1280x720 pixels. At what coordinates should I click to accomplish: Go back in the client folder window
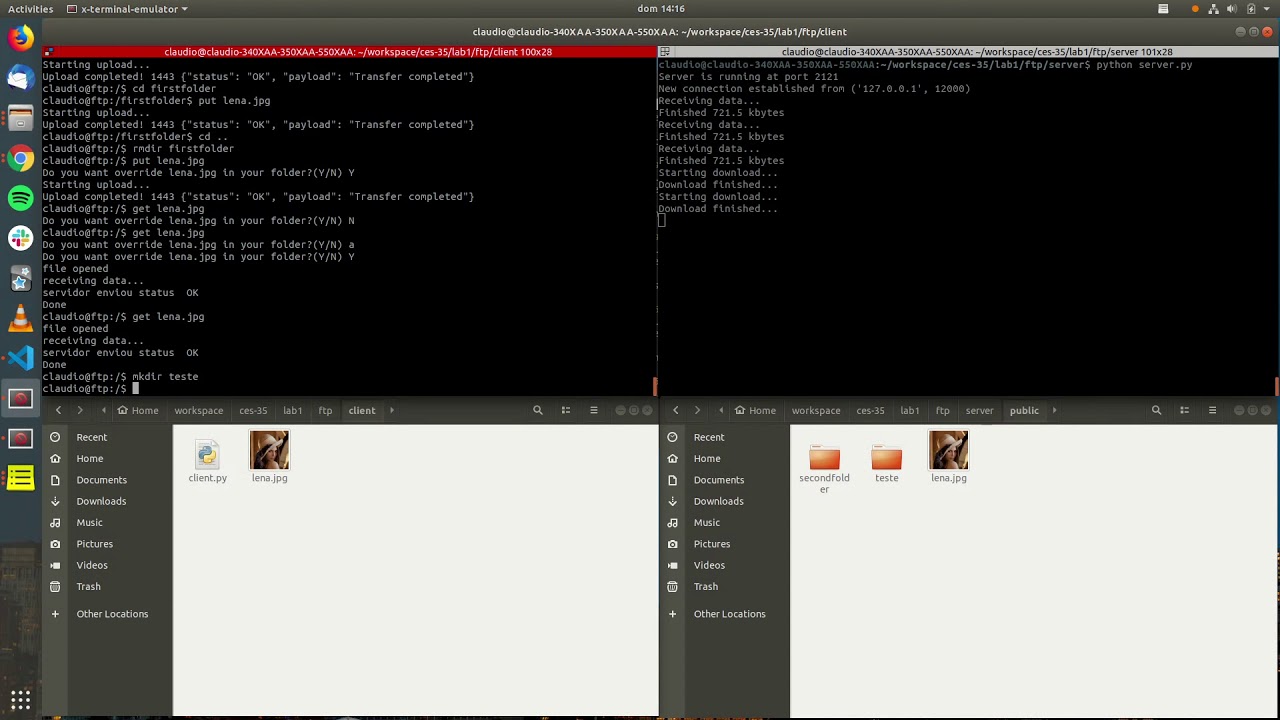coord(58,410)
